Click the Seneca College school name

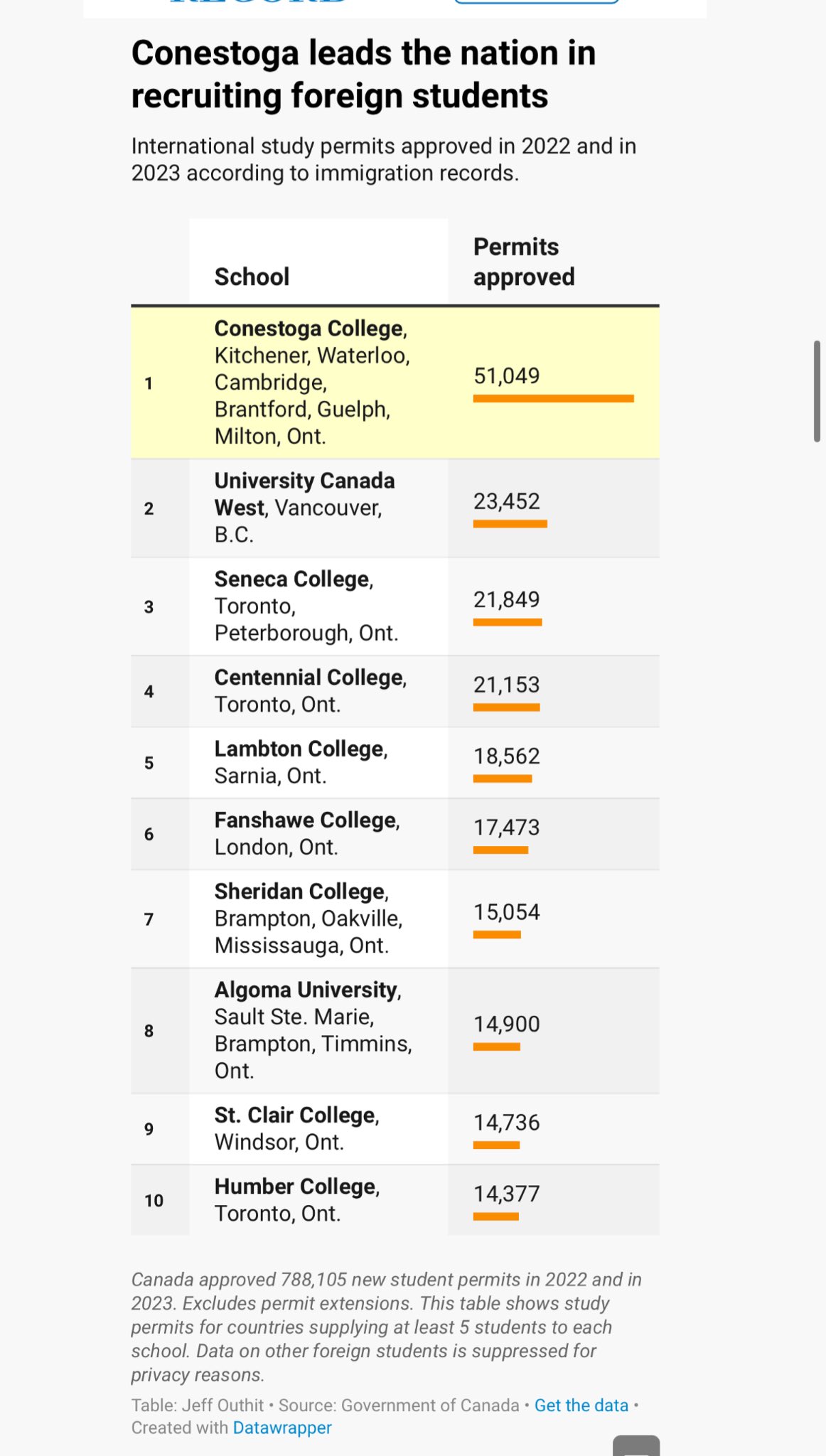[x=292, y=579]
